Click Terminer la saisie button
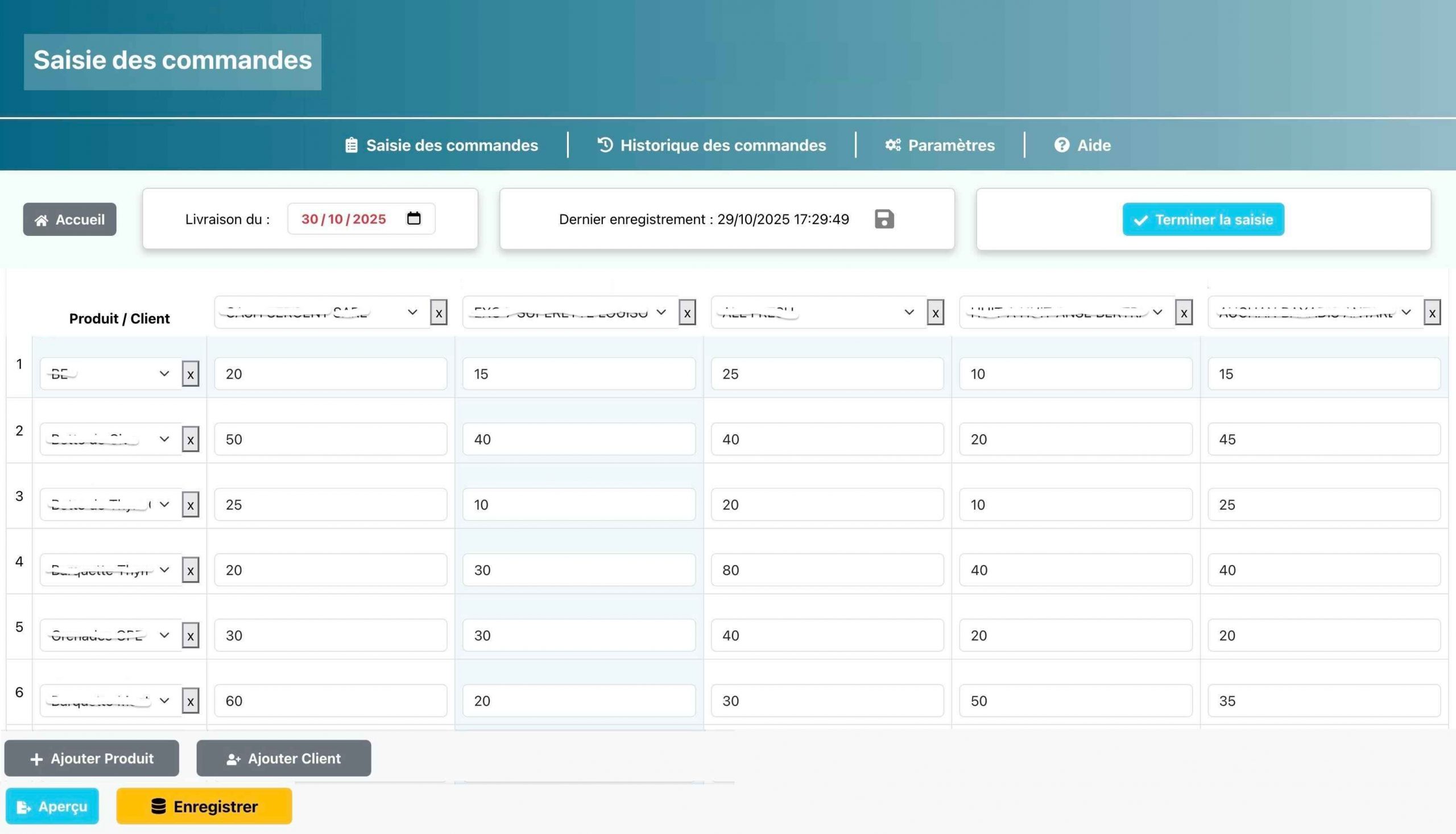Viewport: 1456px width, 834px height. tap(1203, 219)
